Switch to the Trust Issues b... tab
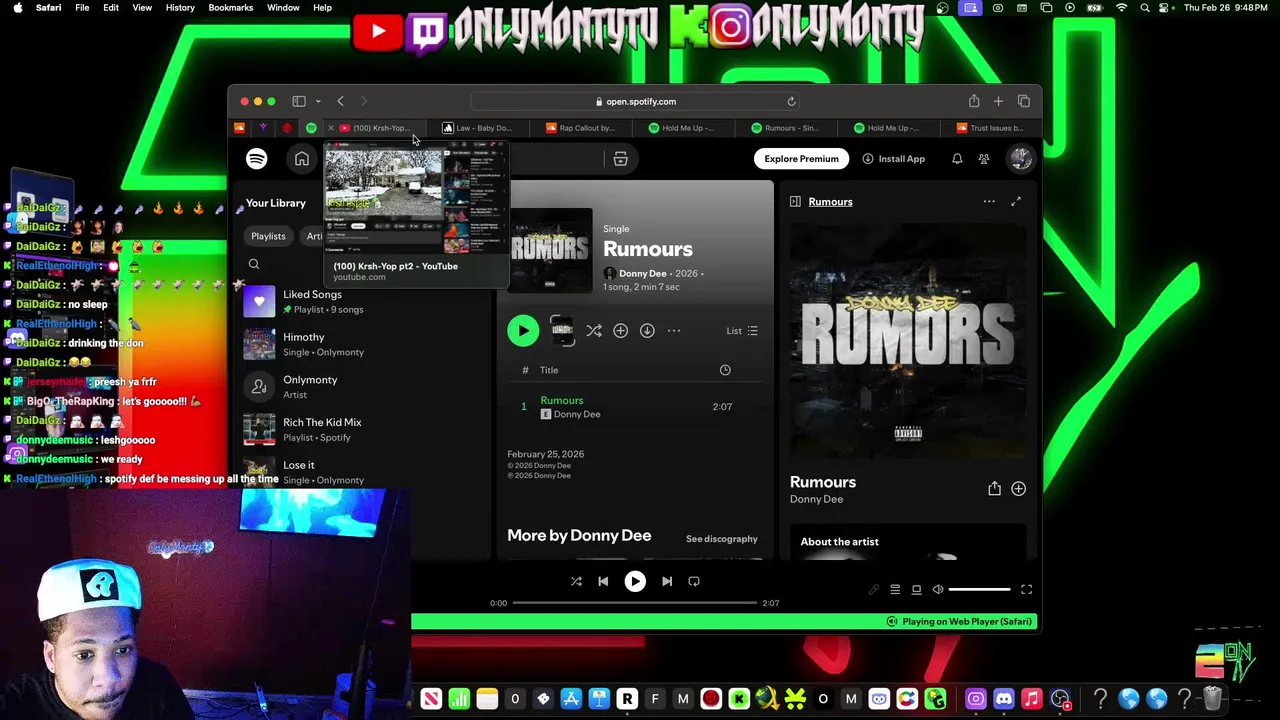Viewport: 1280px width, 720px height. 990,128
